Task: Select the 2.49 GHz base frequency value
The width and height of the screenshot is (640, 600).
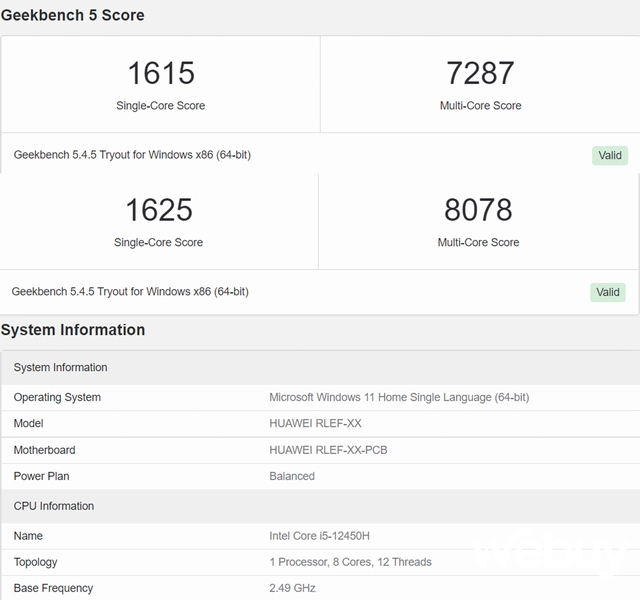Action: click(293, 588)
